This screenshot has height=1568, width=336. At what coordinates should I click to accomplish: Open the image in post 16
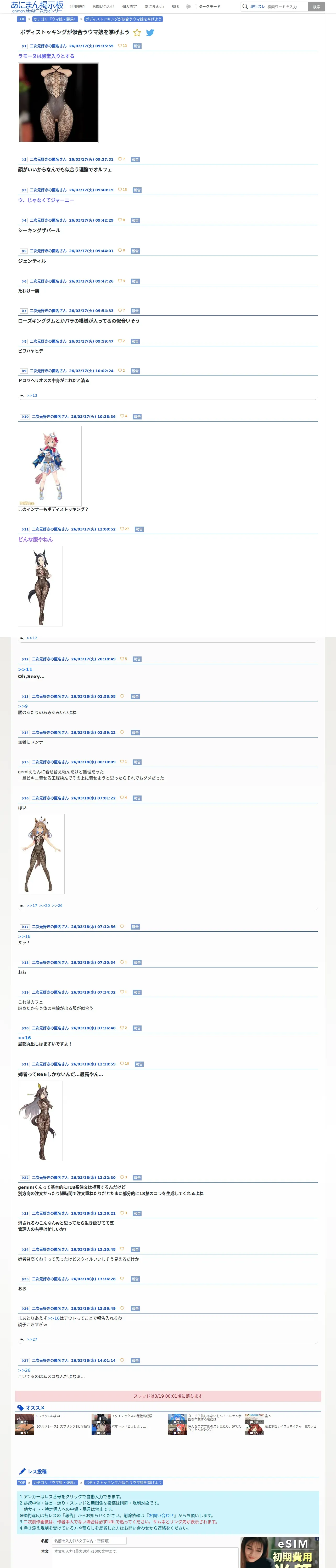pyautogui.click(x=41, y=854)
